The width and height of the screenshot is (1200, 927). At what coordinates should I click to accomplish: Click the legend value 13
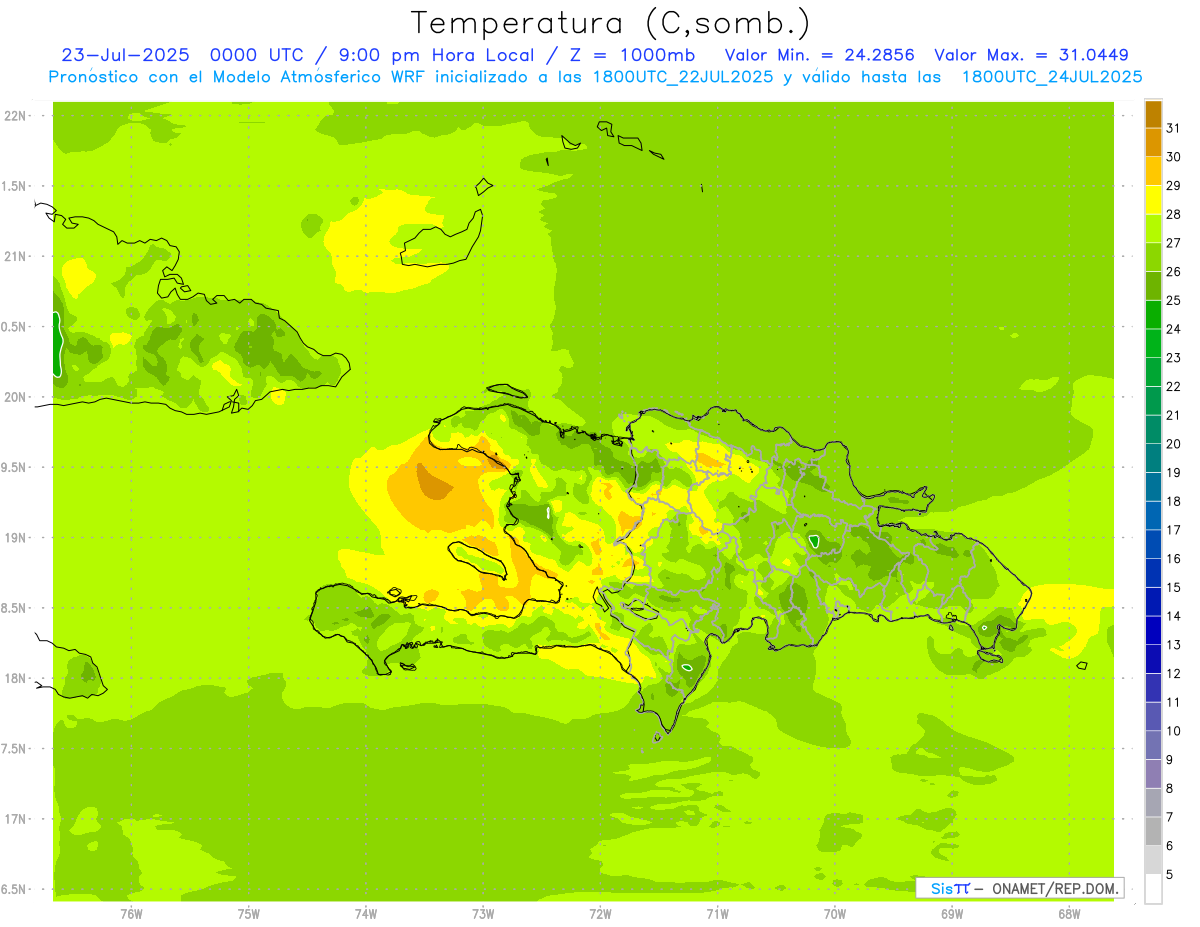click(1174, 645)
